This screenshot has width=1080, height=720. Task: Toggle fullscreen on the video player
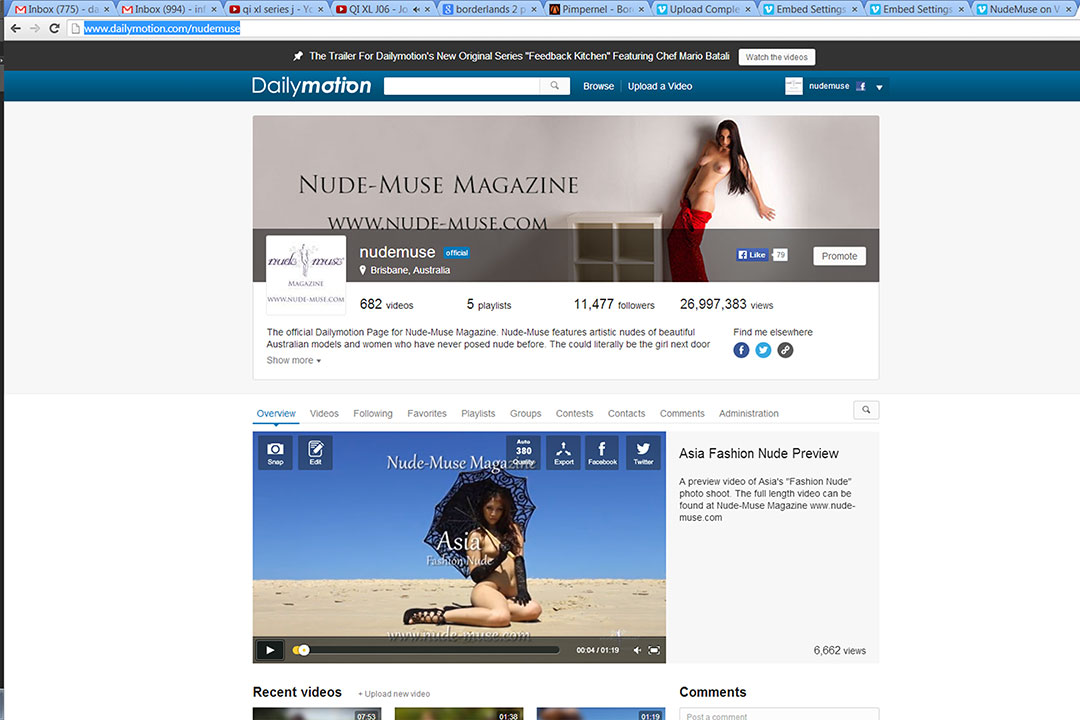654,650
